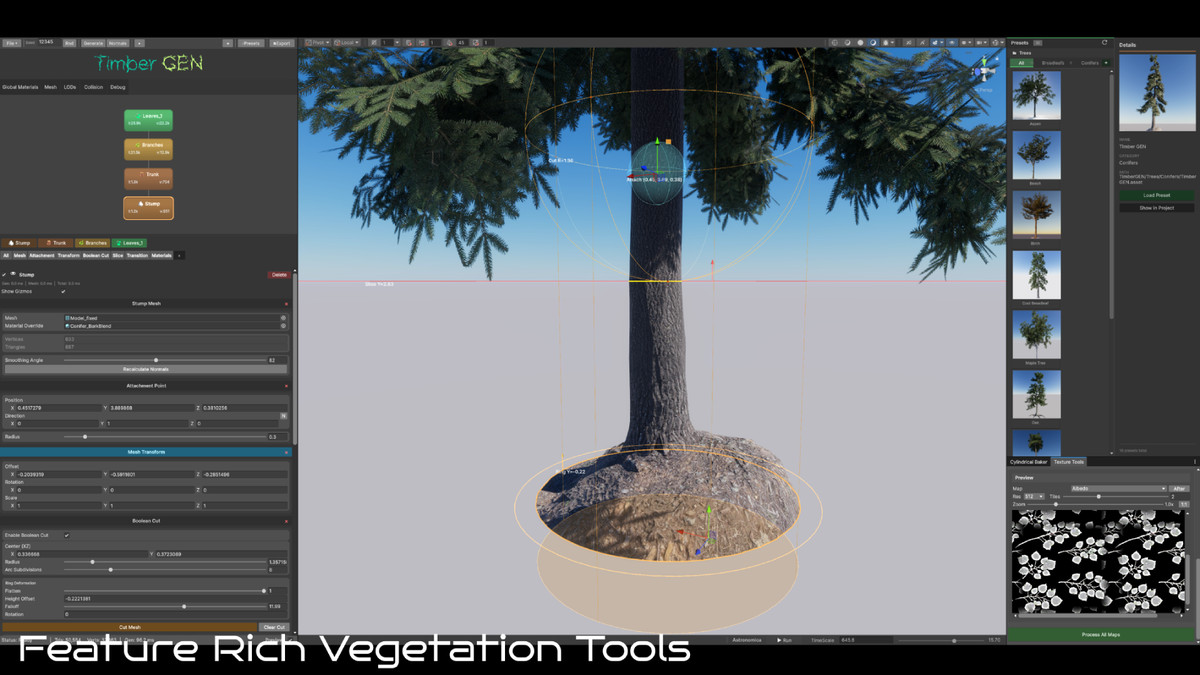Viewport: 1200px width, 675px height.
Task: Open the Res 512 dropdown
Action: 1034,496
